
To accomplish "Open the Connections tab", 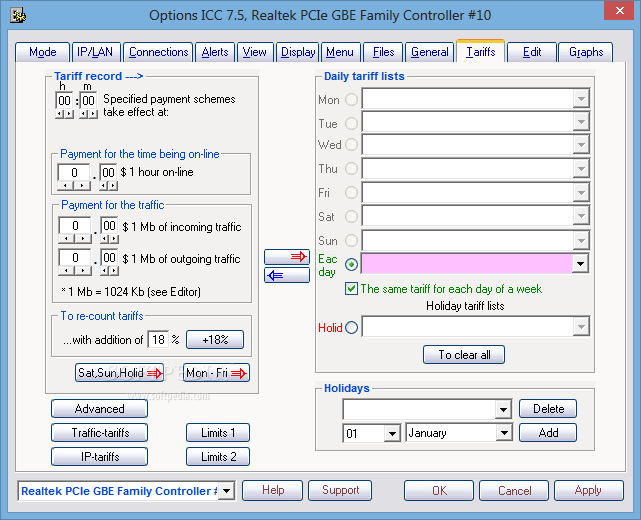I will click(159, 52).
